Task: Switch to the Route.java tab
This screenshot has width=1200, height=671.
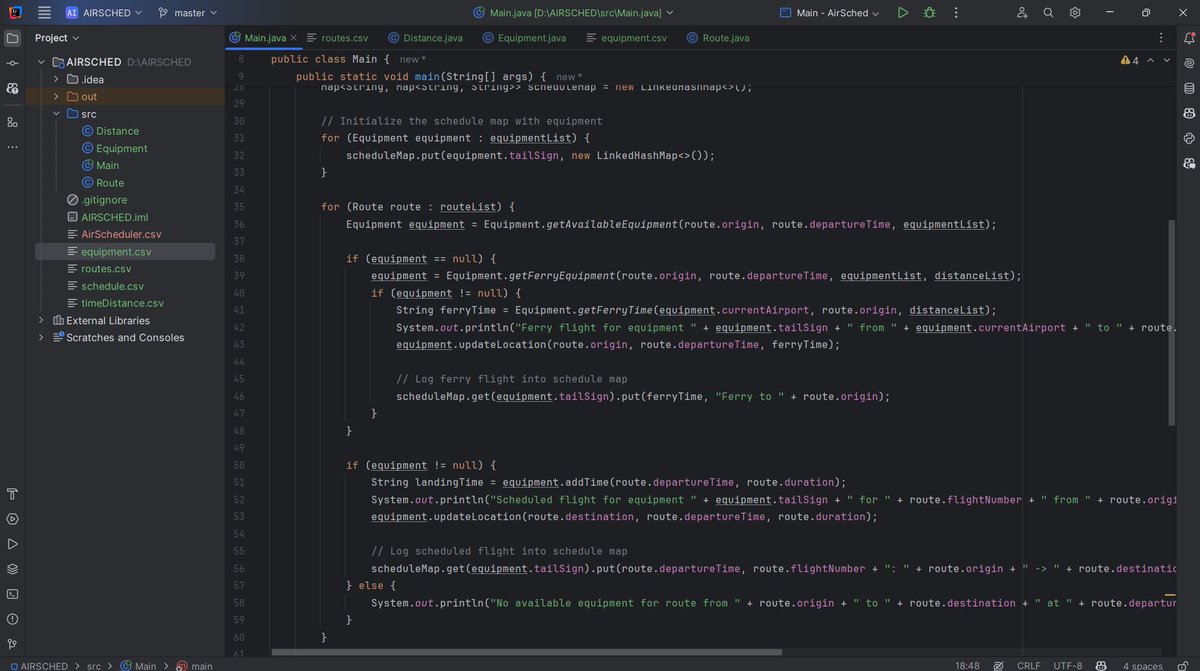Action: click(720, 38)
